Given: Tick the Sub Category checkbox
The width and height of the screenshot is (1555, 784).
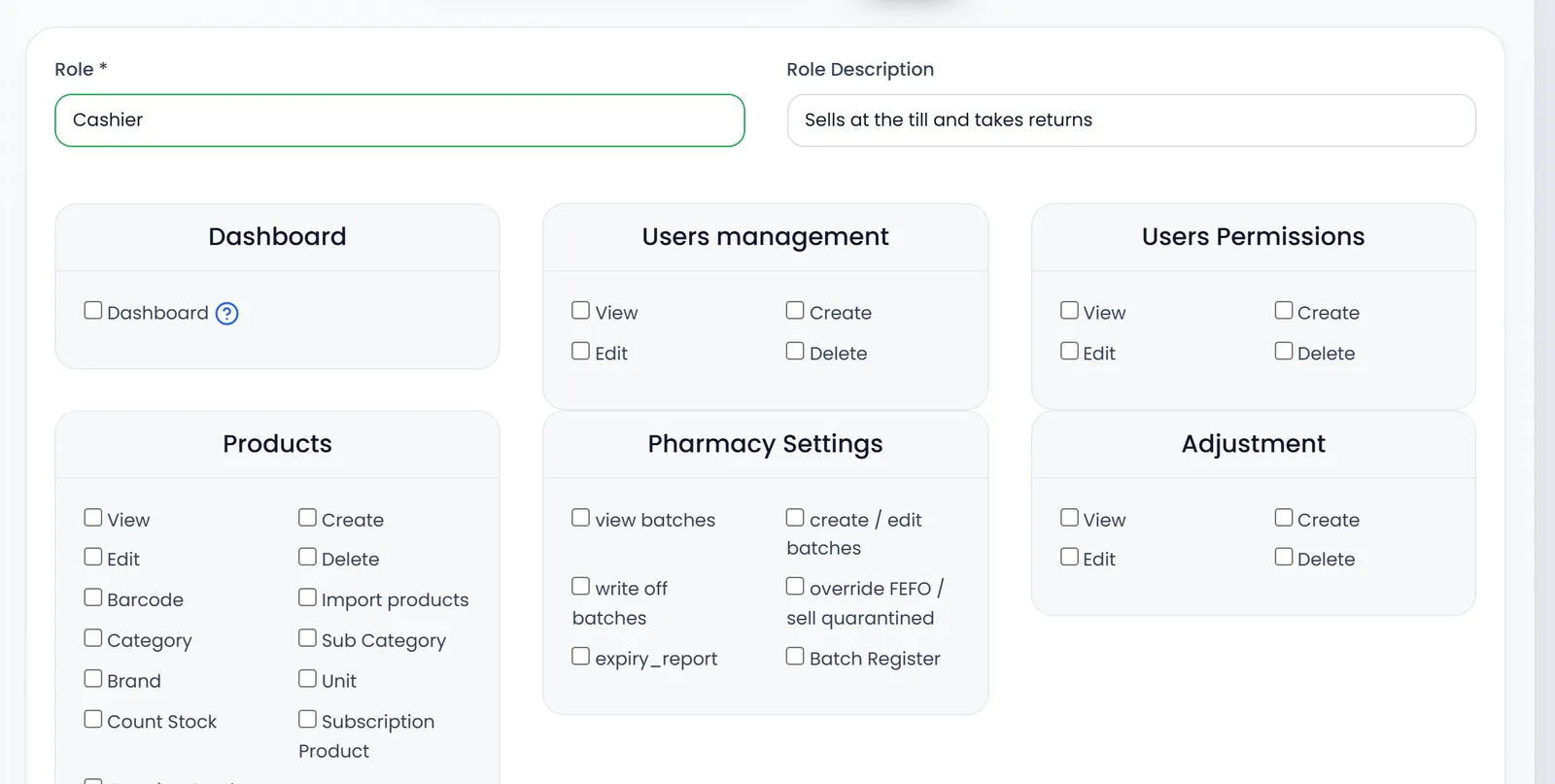Looking at the screenshot, I should (307, 638).
